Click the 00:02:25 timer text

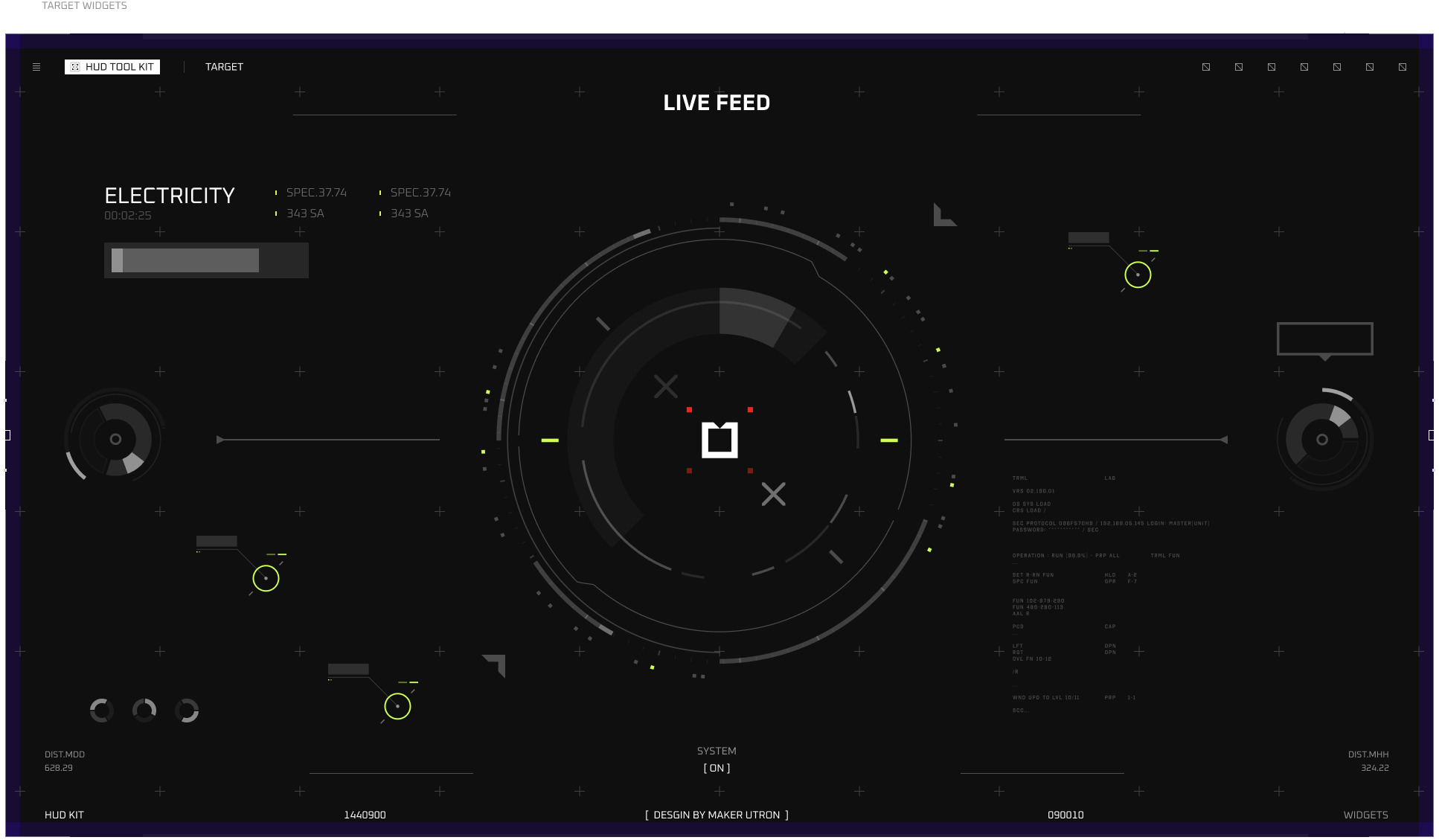point(128,215)
